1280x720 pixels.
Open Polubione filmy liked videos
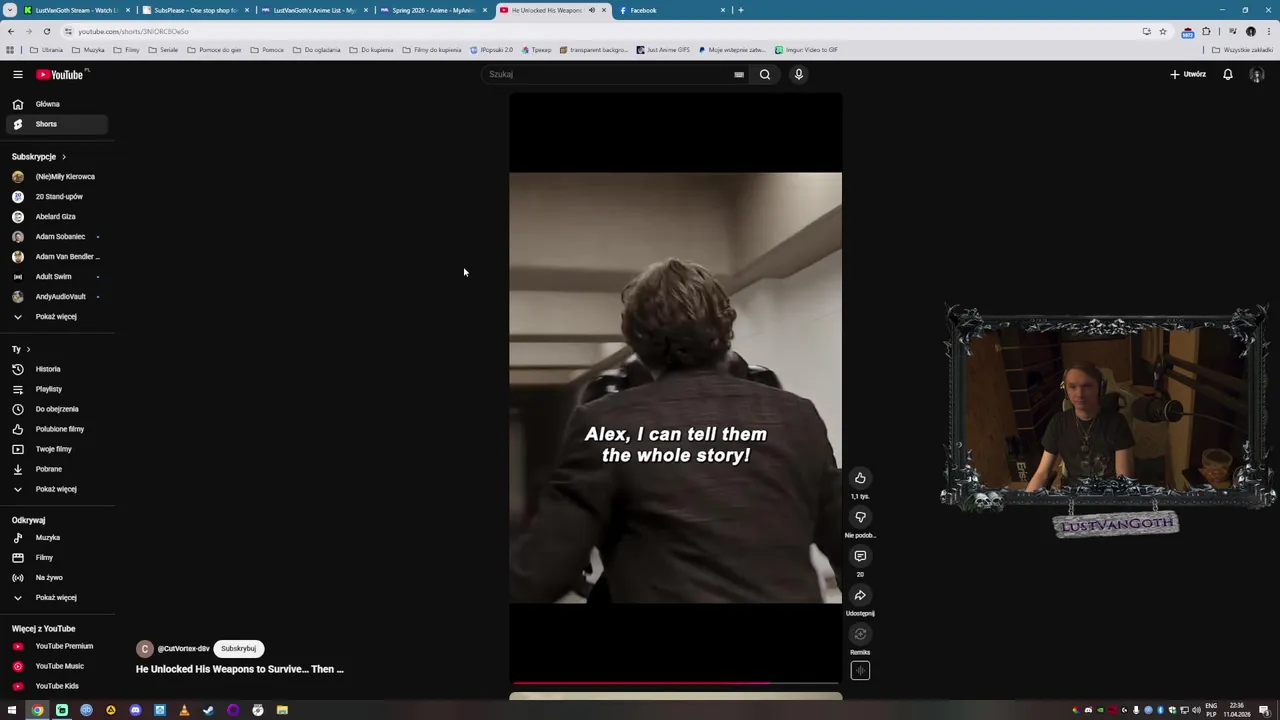click(58, 429)
